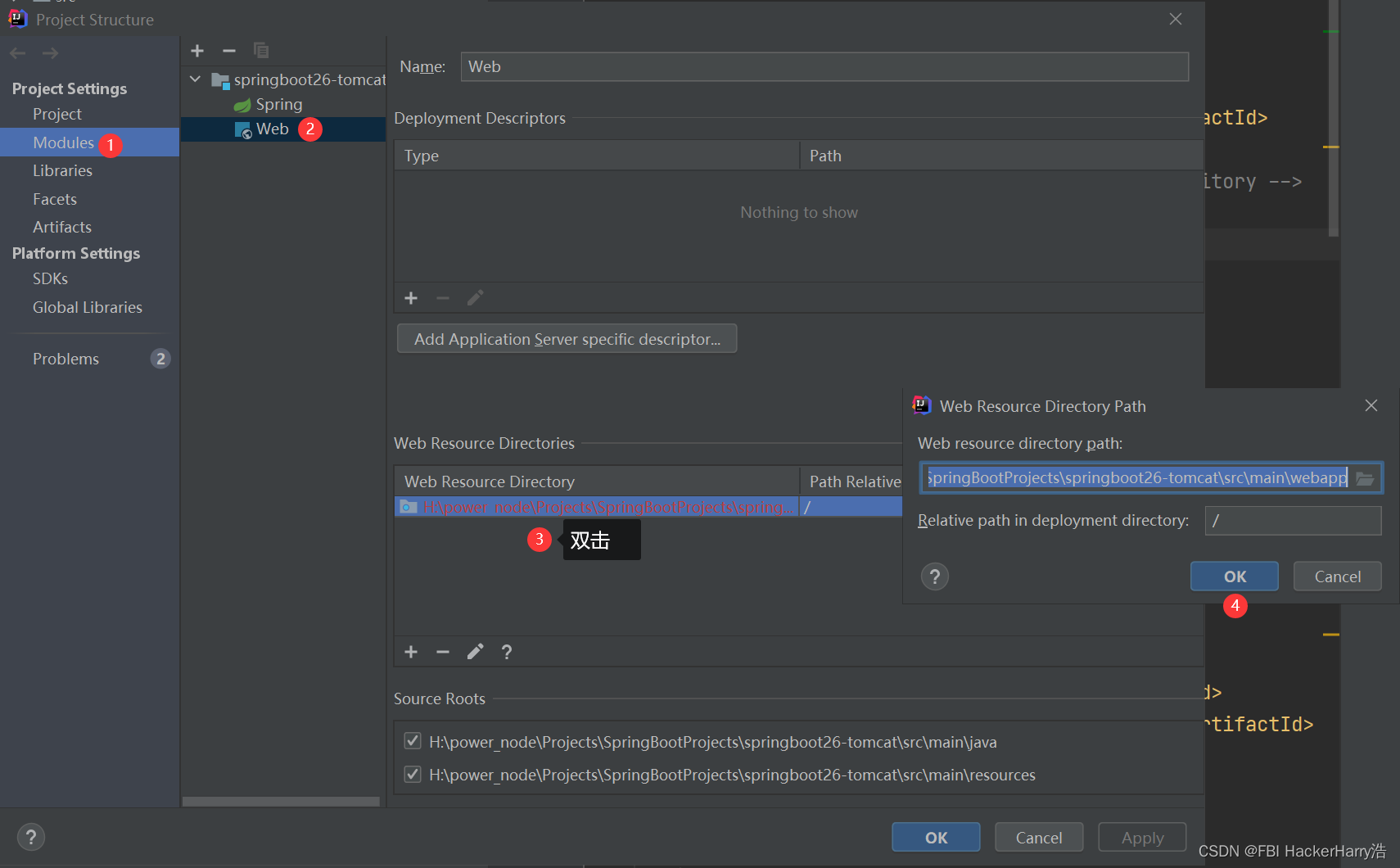Open help for web resource directories

pos(507,652)
